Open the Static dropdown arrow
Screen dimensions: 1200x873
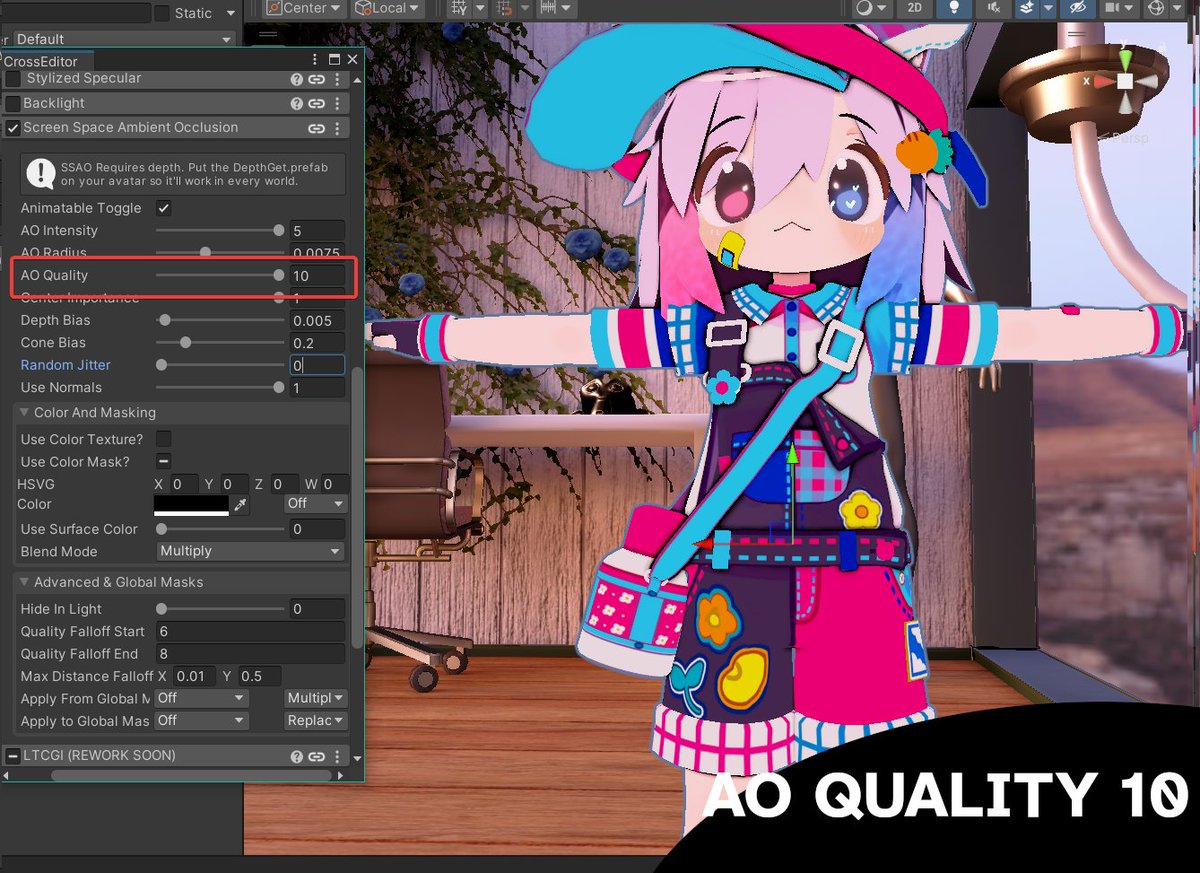[x=231, y=14]
